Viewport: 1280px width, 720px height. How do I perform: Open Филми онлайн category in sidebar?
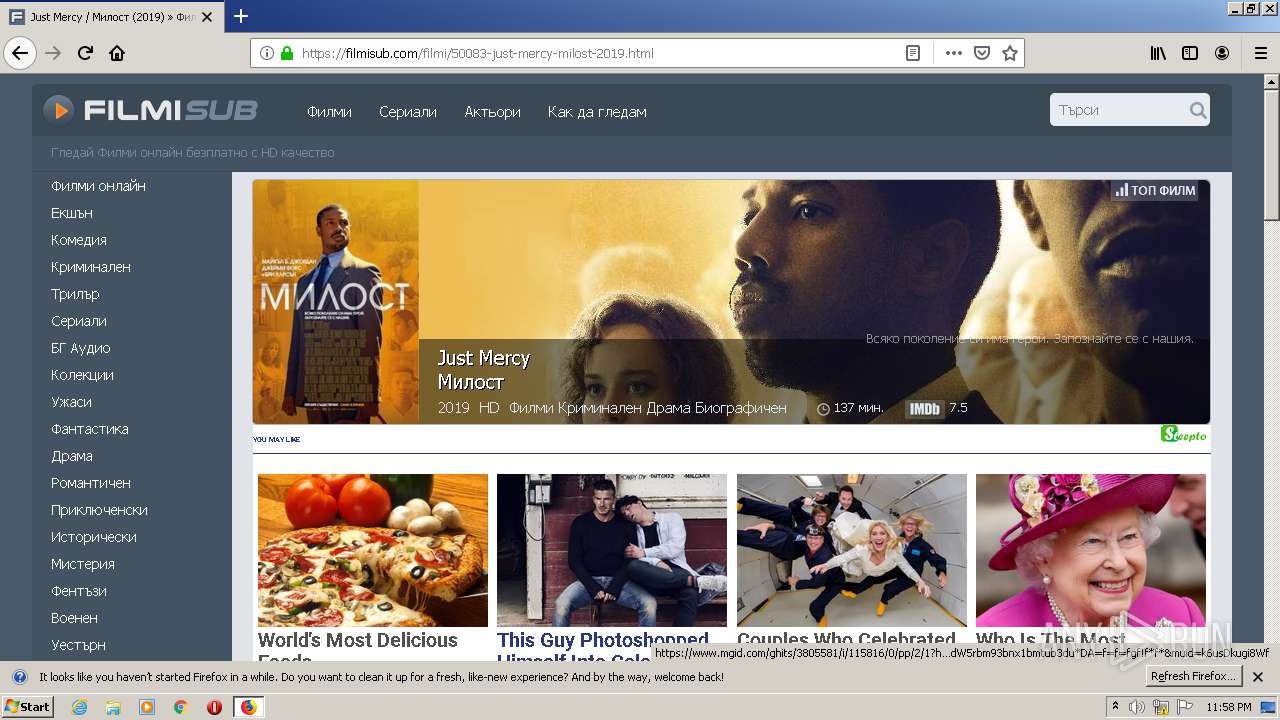(98, 186)
